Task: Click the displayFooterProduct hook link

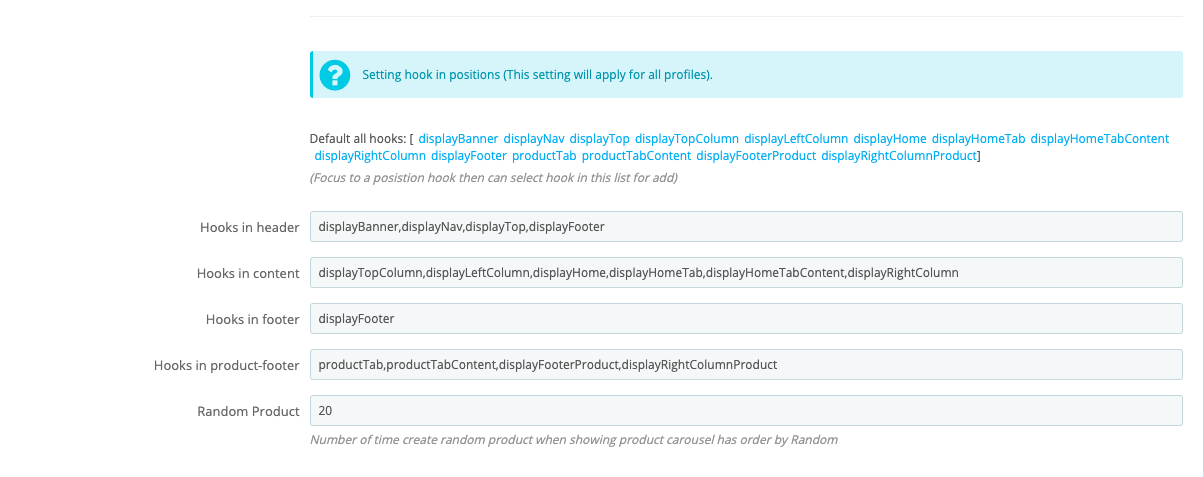Action: coord(756,156)
